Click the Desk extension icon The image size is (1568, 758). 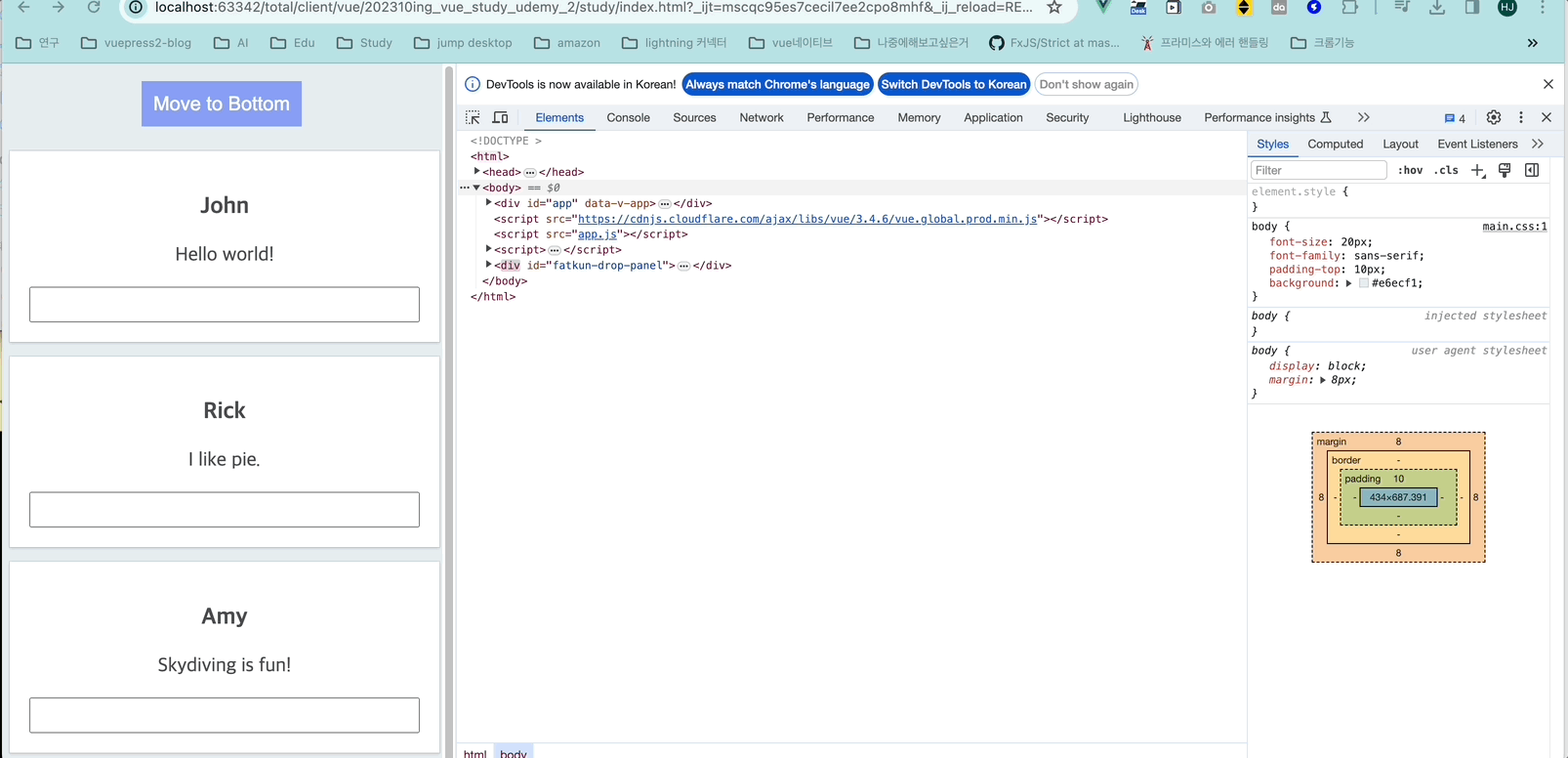[1138, 8]
